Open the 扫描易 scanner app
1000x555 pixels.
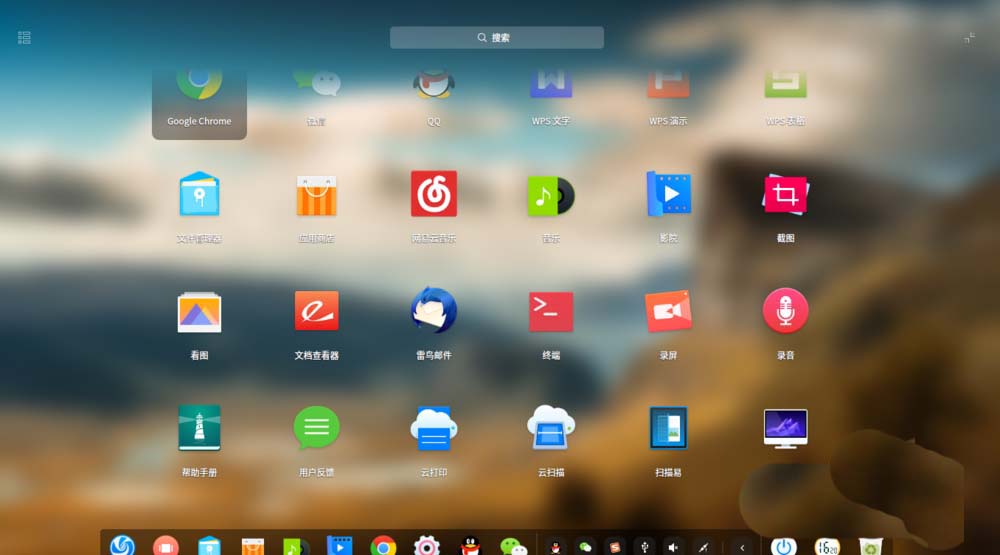tap(668, 427)
